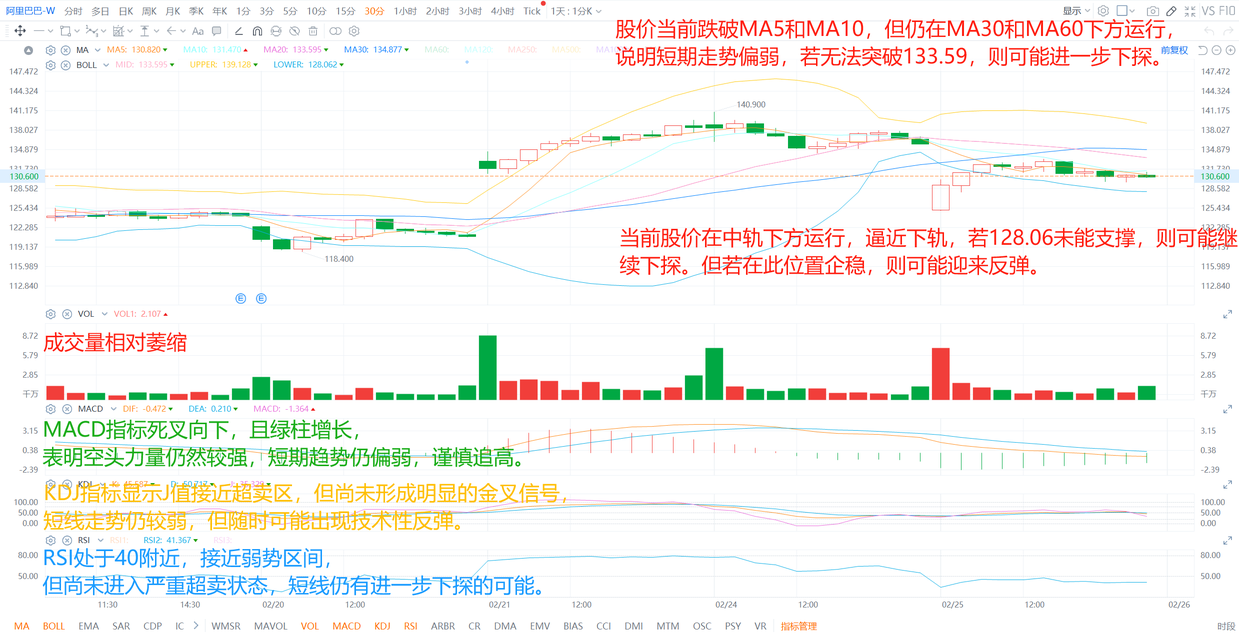The width and height of the screenshot is (1239, 639).
Task: Open F10 company info
Action: coord(1227,11)
